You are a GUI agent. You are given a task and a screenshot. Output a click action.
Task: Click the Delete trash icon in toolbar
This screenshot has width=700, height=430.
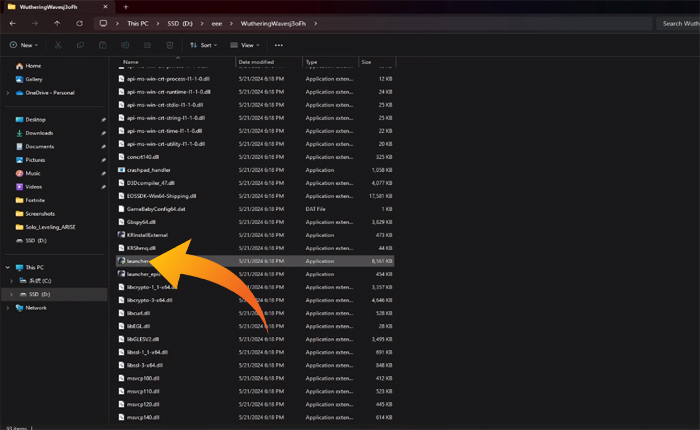(171, 45)
